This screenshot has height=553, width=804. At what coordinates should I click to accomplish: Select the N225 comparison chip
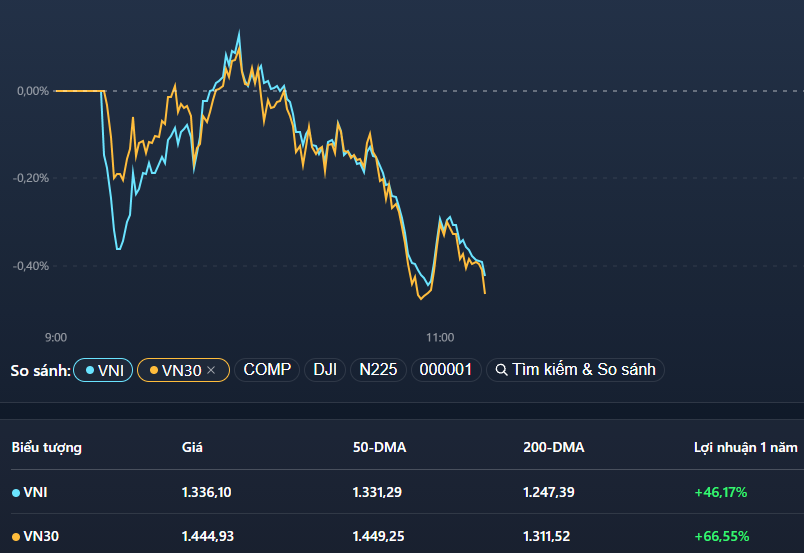[378, 370]
